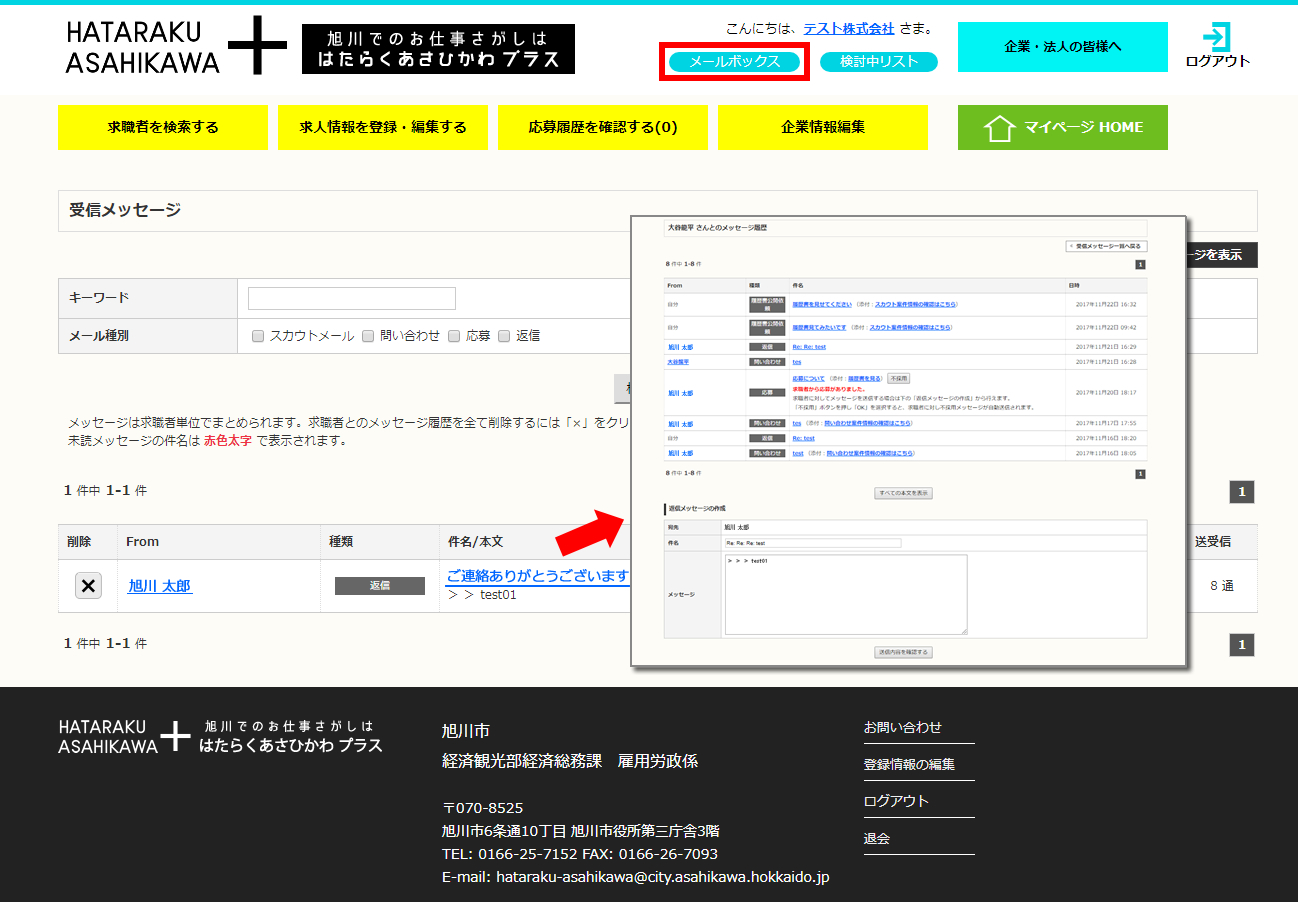1298x902 pixels.
Task: Open 企業情報編集 menu
Action: [823, 127]
